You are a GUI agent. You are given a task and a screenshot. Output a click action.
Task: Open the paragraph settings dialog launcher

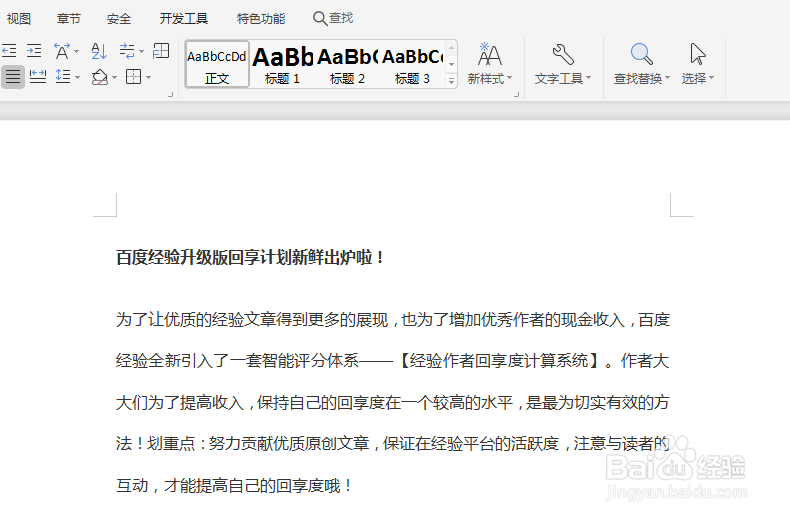(x=170, y=94)
